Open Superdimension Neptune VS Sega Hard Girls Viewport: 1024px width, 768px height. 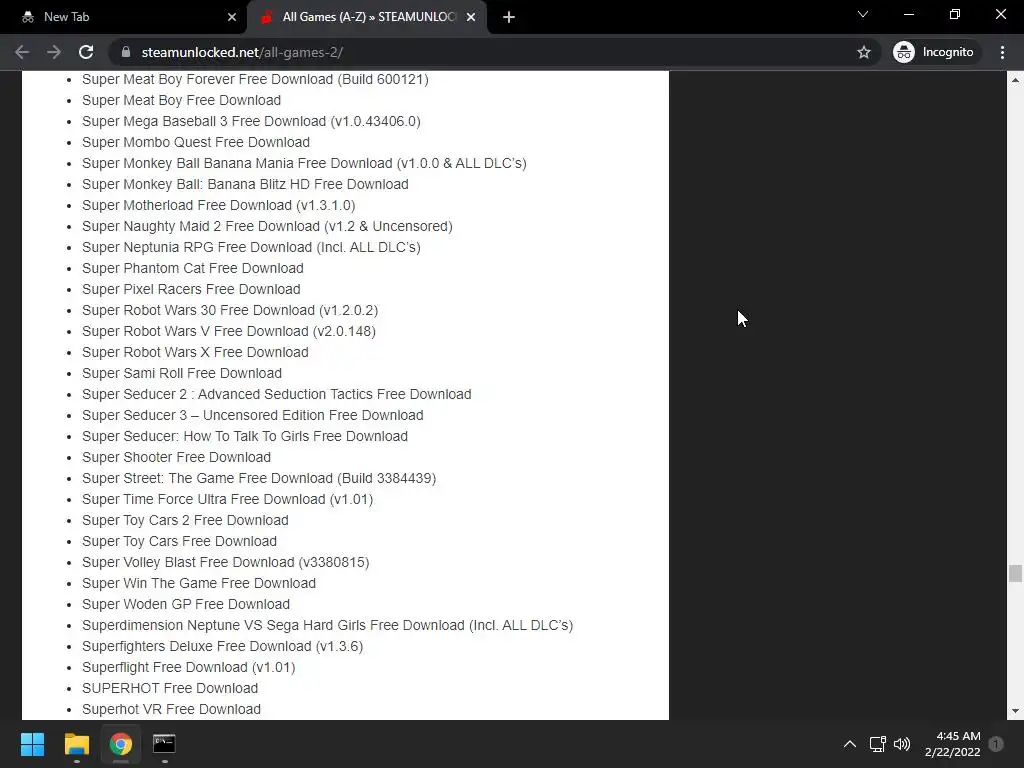tap(327, 625)
